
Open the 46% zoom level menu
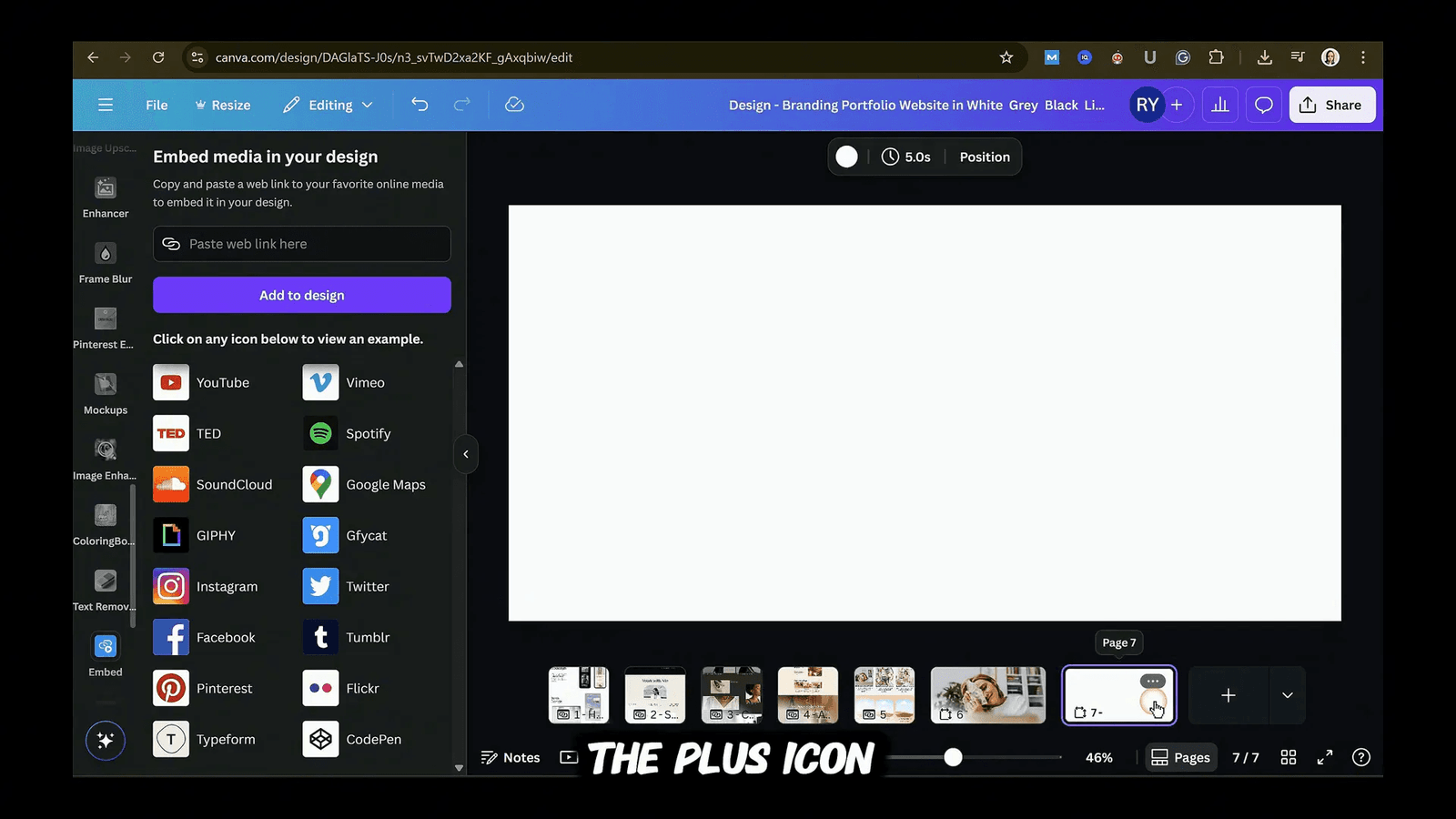coord(1099,757)
